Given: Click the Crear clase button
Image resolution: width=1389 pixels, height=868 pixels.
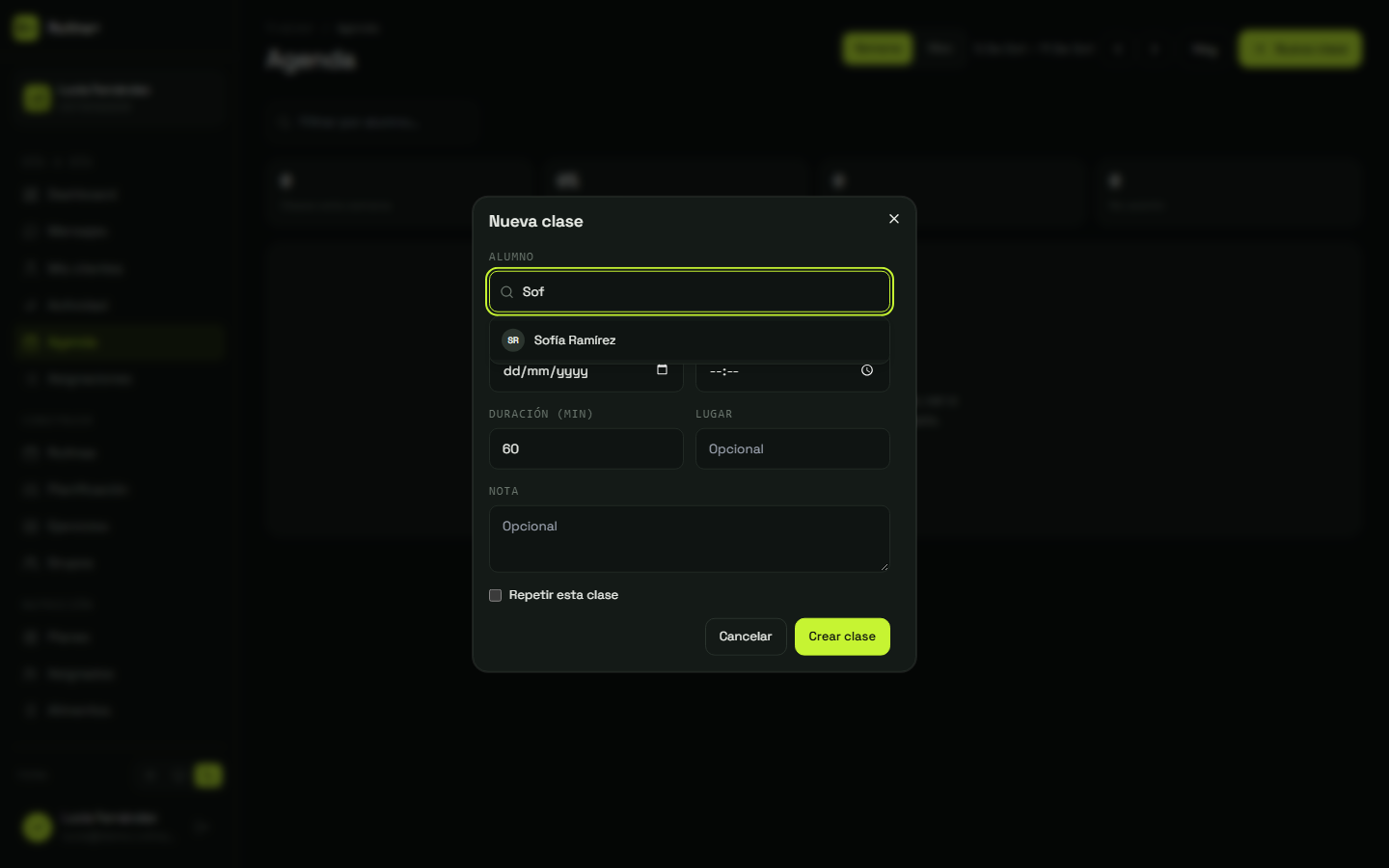Looking at the screenshot, I should click(x=842, y=637).
